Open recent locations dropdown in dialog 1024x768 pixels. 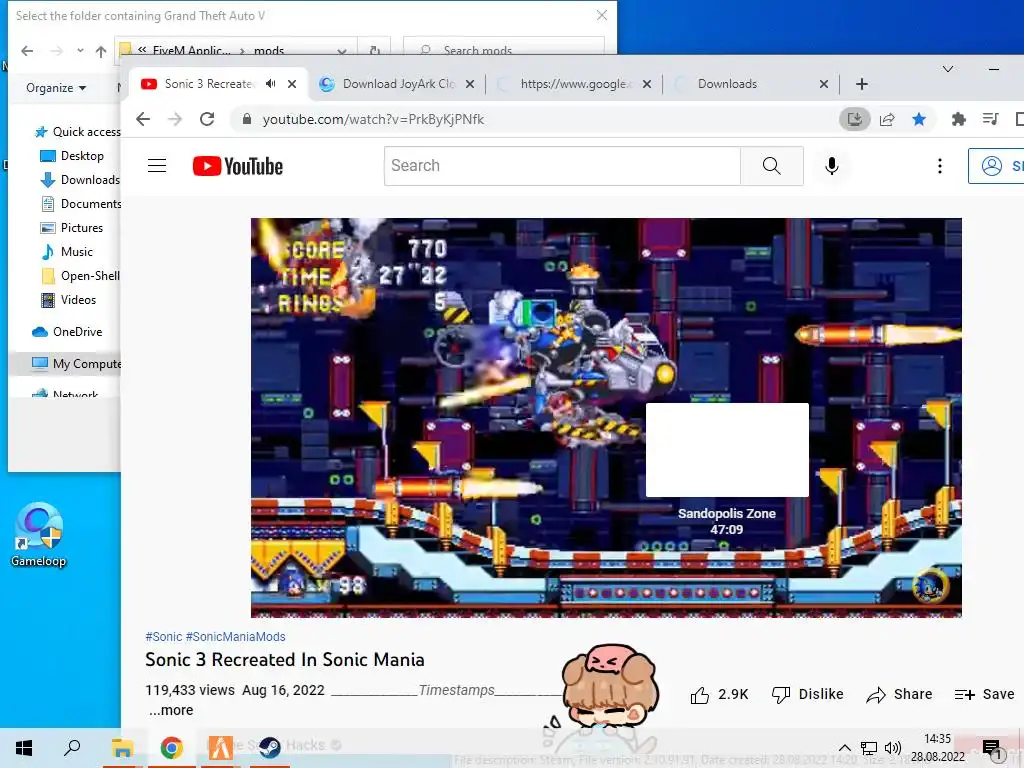click(x=80, y=51)
